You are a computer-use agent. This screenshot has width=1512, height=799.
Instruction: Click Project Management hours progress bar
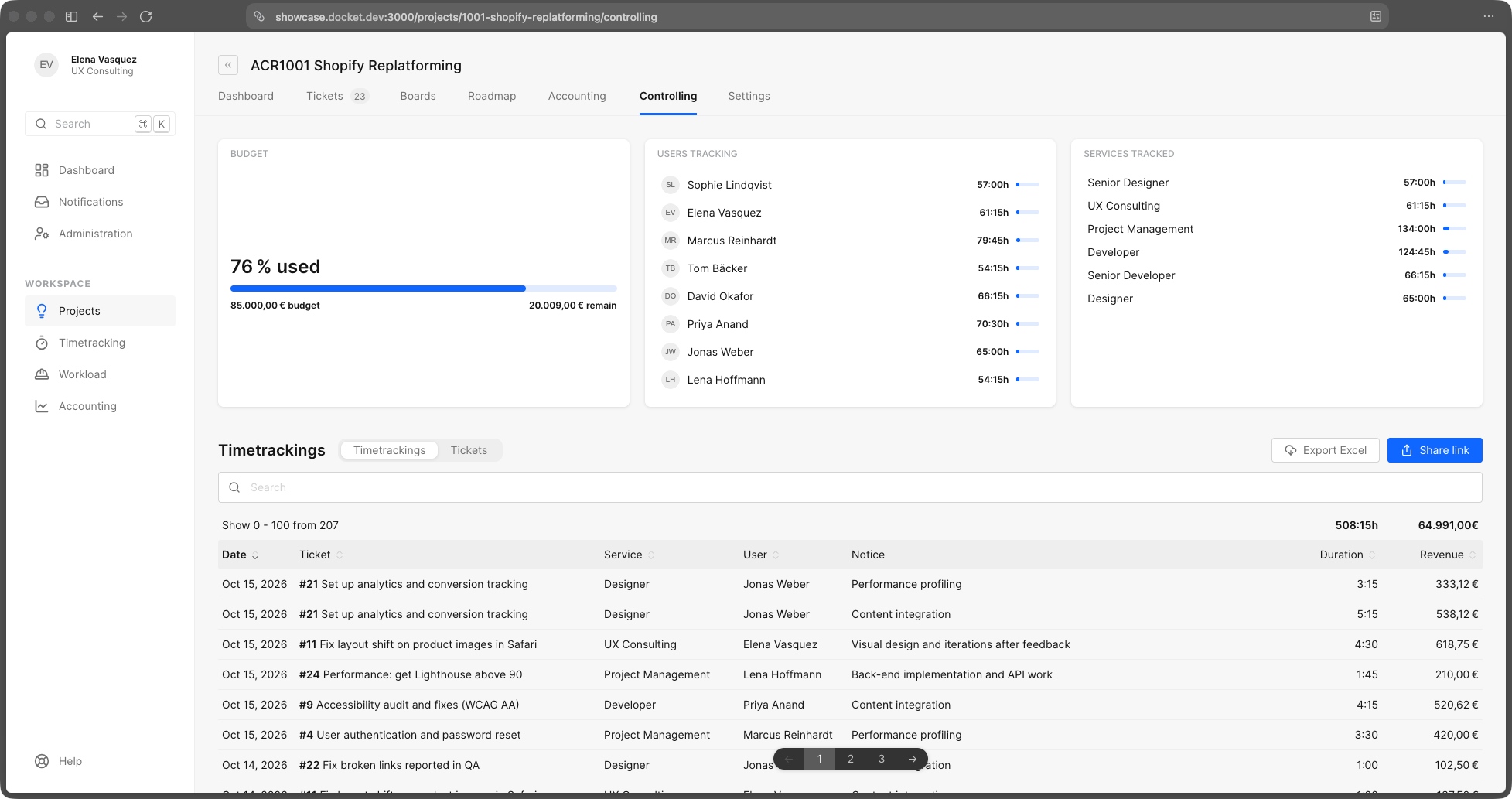pos(1455,229)
